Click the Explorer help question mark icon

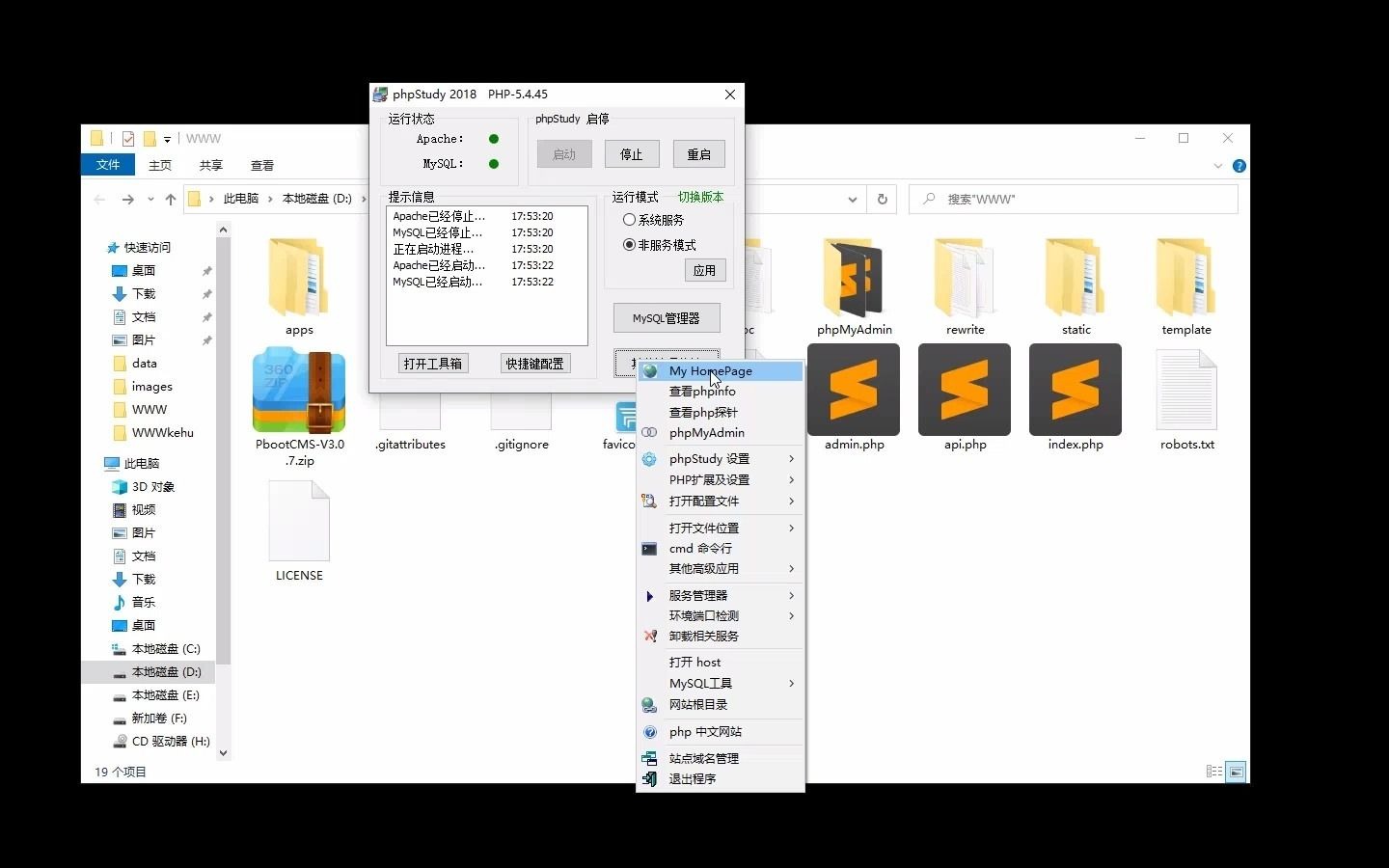coord(1239,166)
